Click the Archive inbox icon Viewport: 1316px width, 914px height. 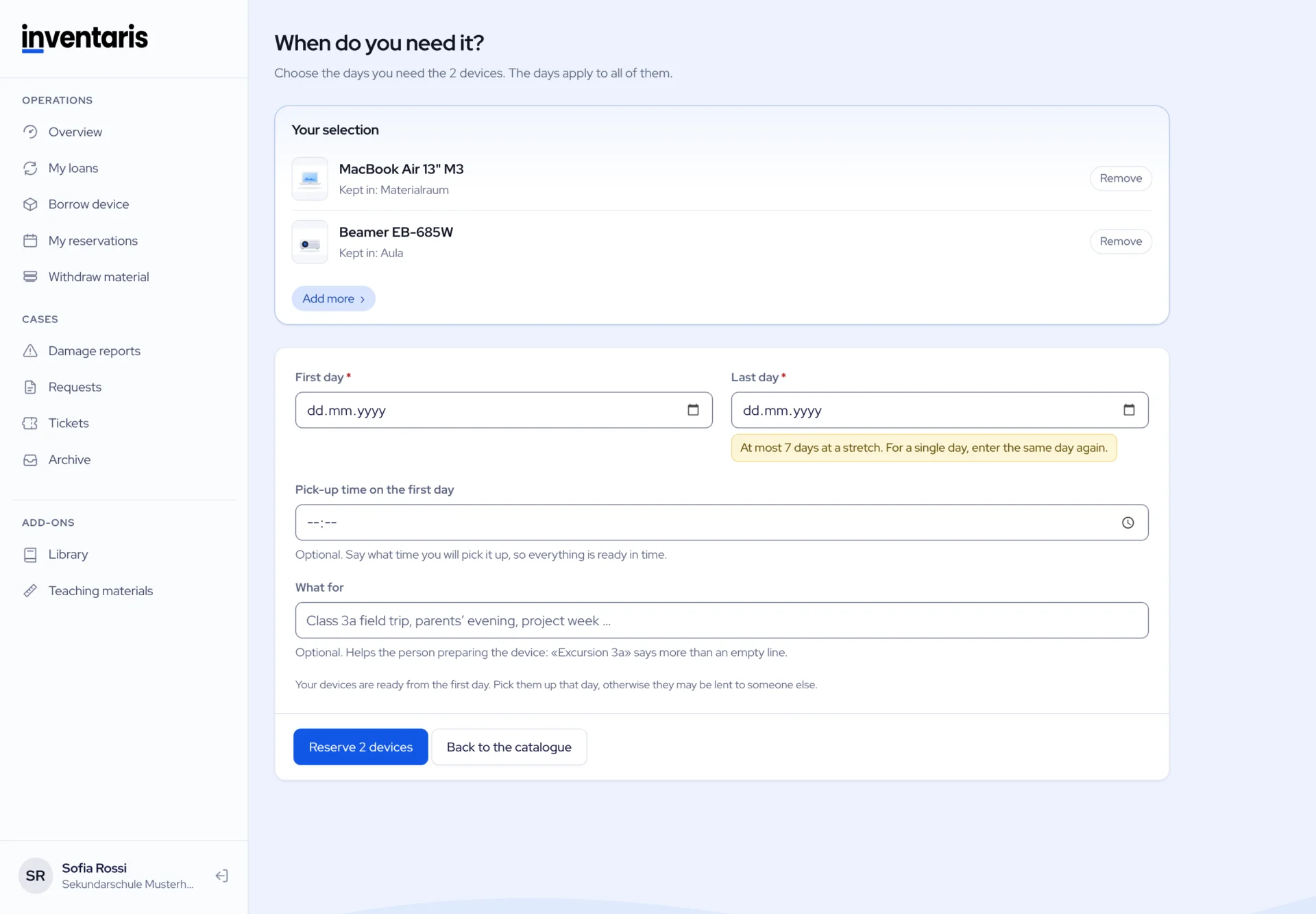point(30,460)
